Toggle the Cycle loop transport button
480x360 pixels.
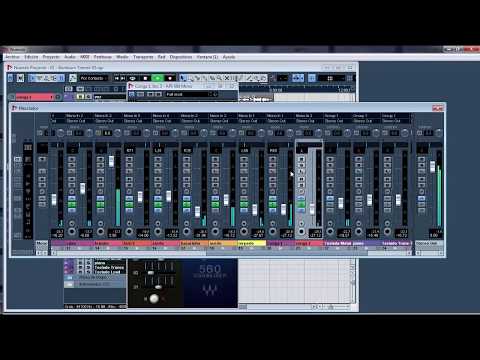pos(133,78)
